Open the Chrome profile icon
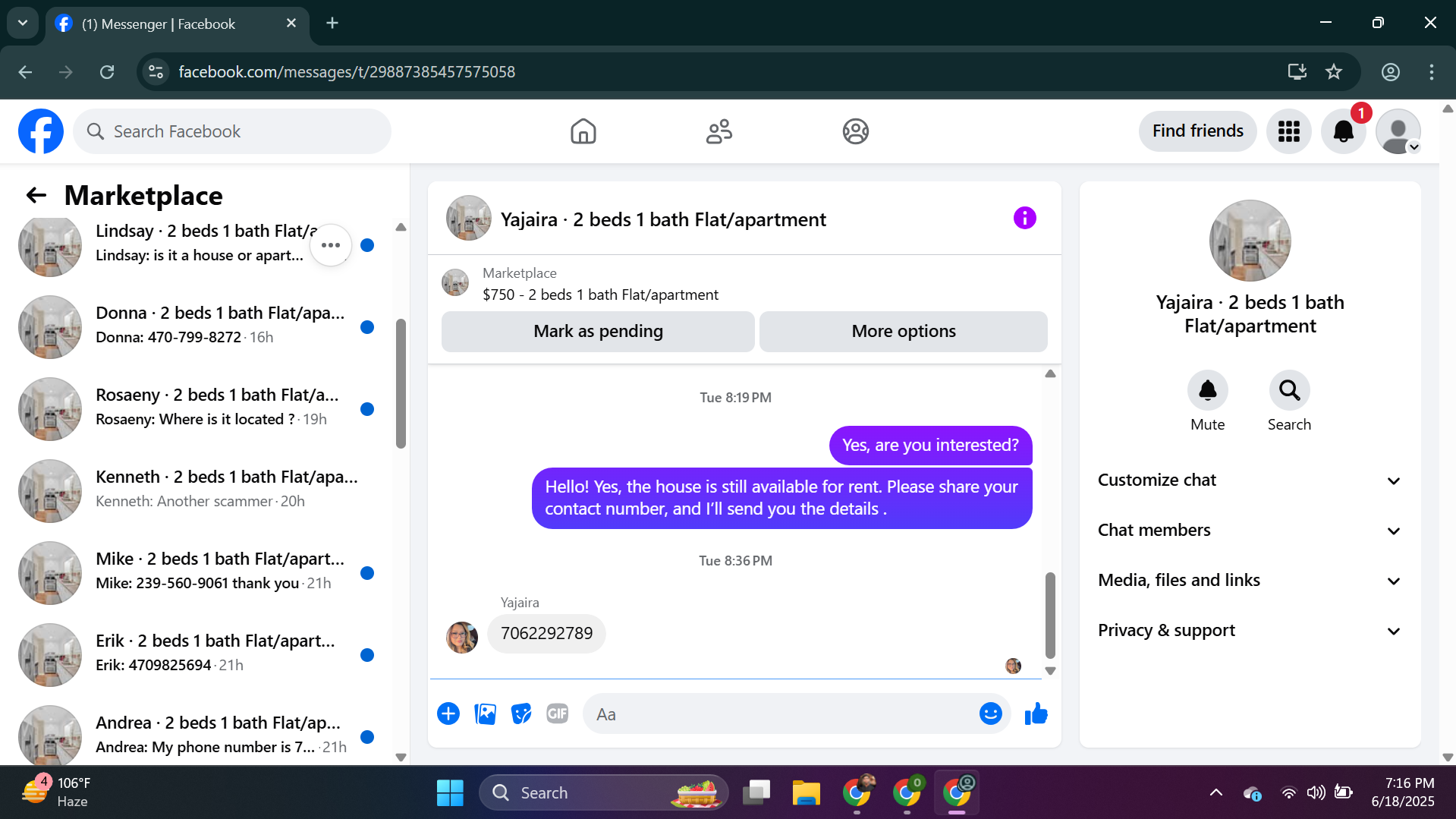 [x=1390, y=72]
